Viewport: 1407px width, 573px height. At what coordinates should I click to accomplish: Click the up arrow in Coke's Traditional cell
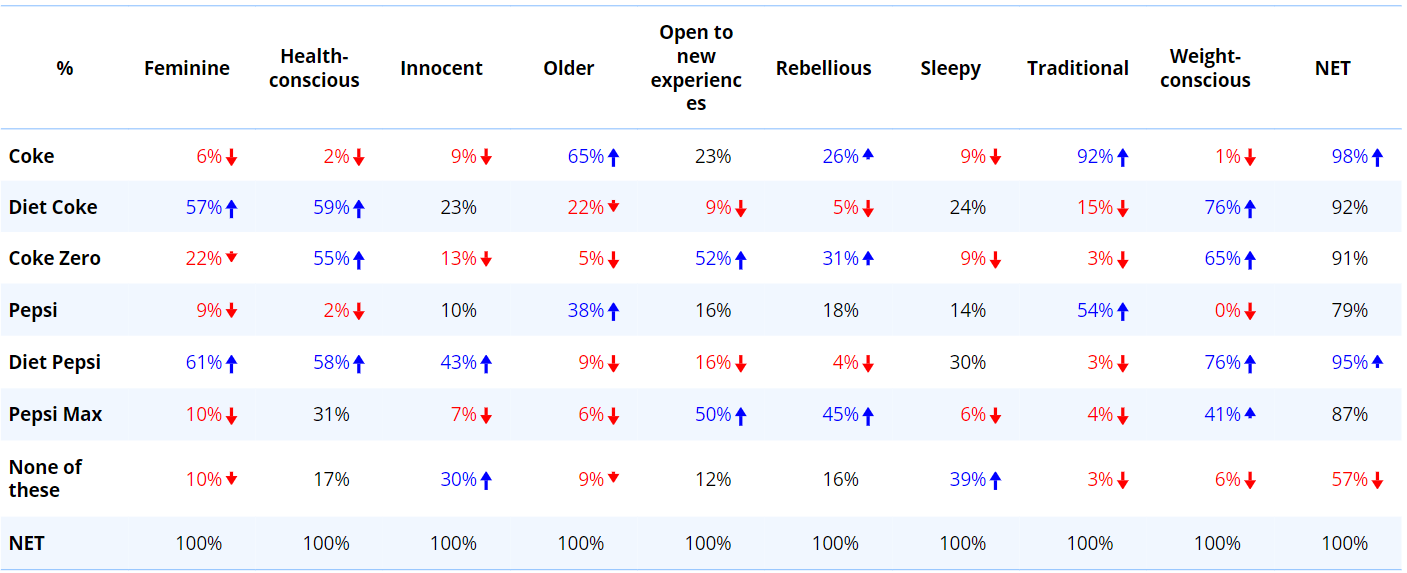tap(1123, 157)
